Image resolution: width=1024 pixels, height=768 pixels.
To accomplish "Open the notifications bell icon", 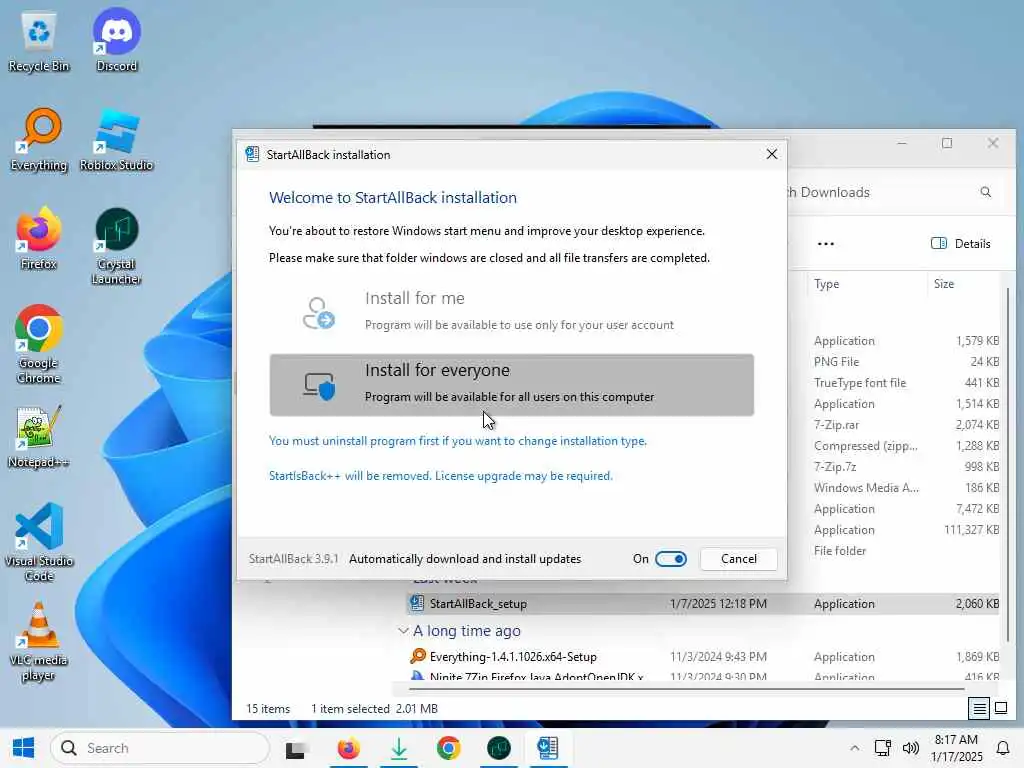I will click(x=1002, y=748).
